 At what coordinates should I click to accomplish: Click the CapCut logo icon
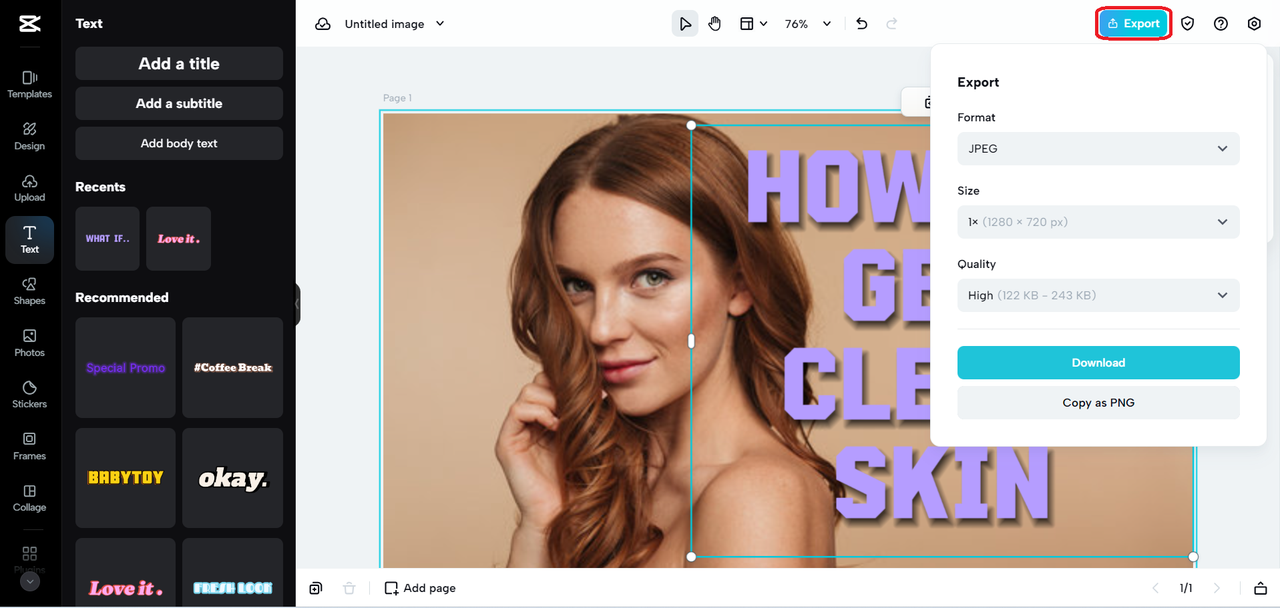coord(29,23)
